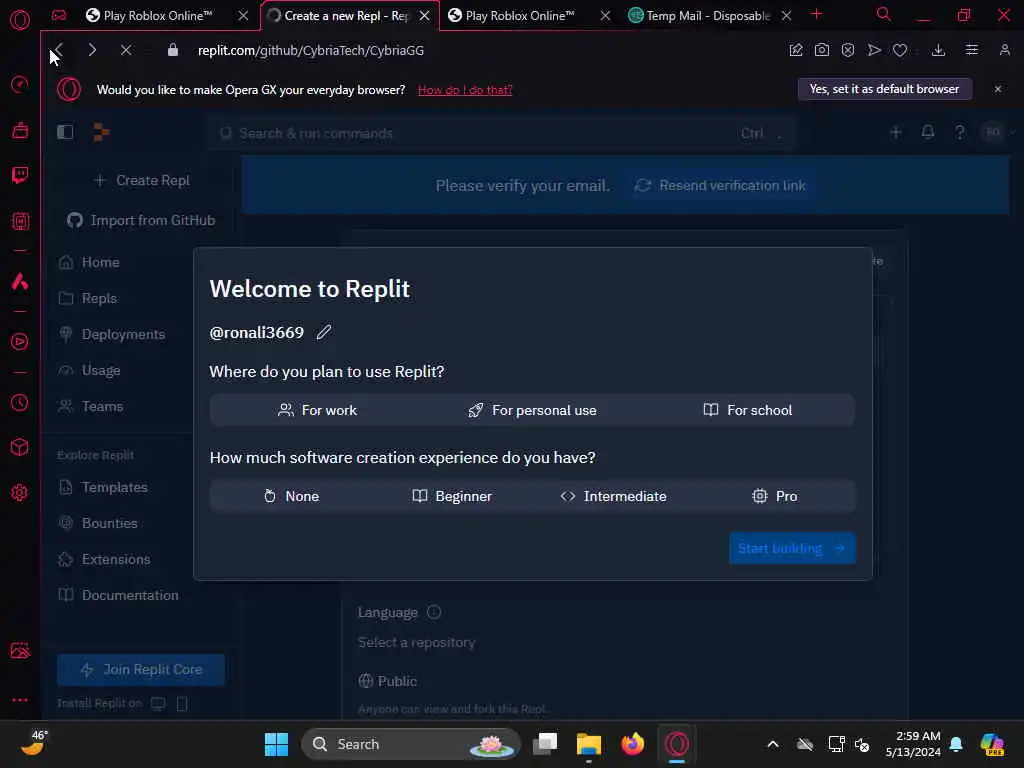Select For work option
Viewport: 1024px width, 768px height.
(x=317, y=410)
